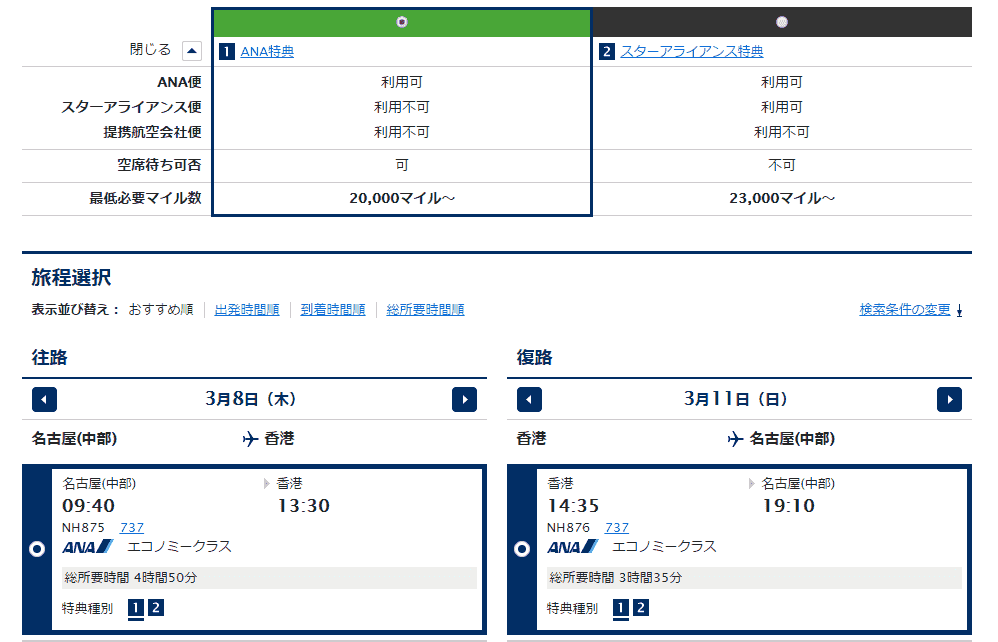
Task: Click おすすめ順 sort option text
Action: [161, 310]
